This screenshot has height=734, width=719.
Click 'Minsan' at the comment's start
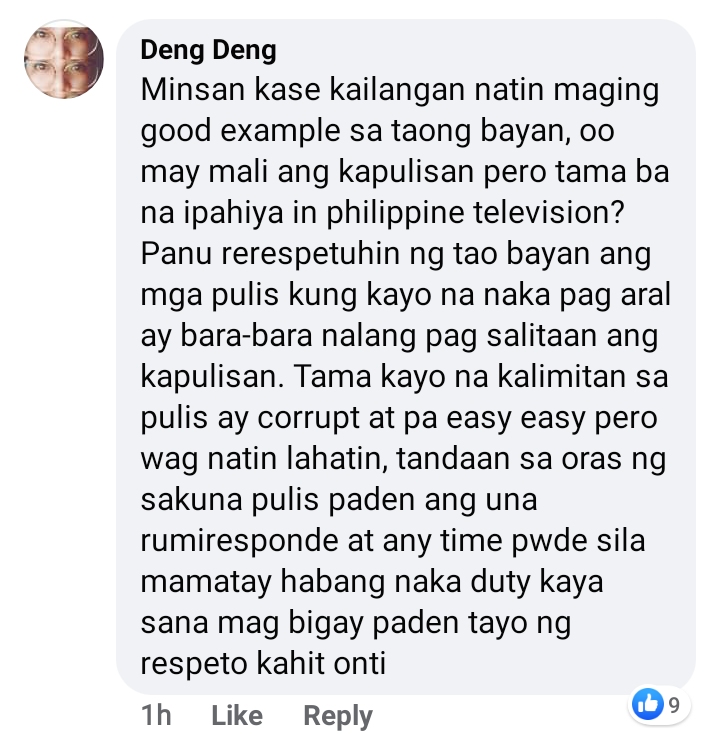pos(193,89)
